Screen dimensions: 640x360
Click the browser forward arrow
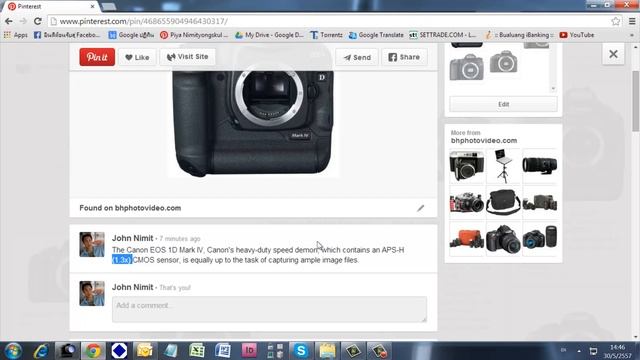tap(23, 21)
